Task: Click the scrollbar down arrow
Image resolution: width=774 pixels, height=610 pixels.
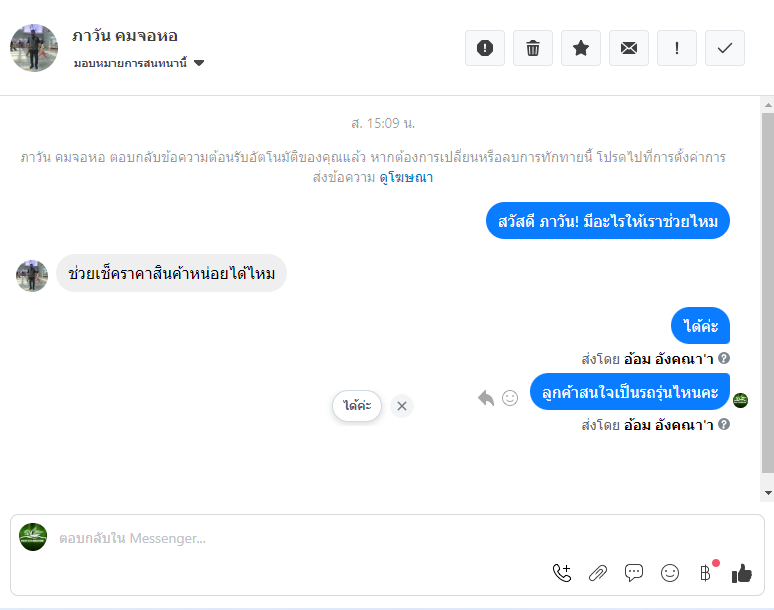Action: click(x=767, y=493)
